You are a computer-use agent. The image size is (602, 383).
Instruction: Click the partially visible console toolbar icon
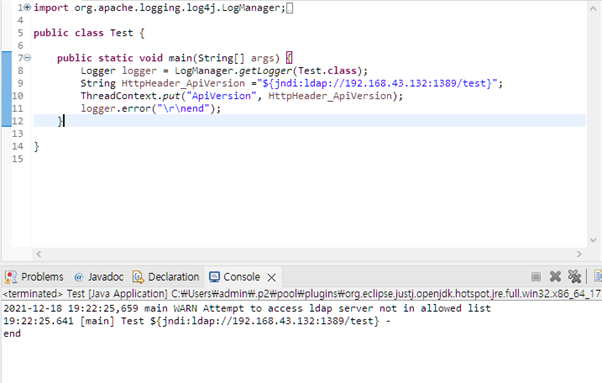(x=598, y=276)
